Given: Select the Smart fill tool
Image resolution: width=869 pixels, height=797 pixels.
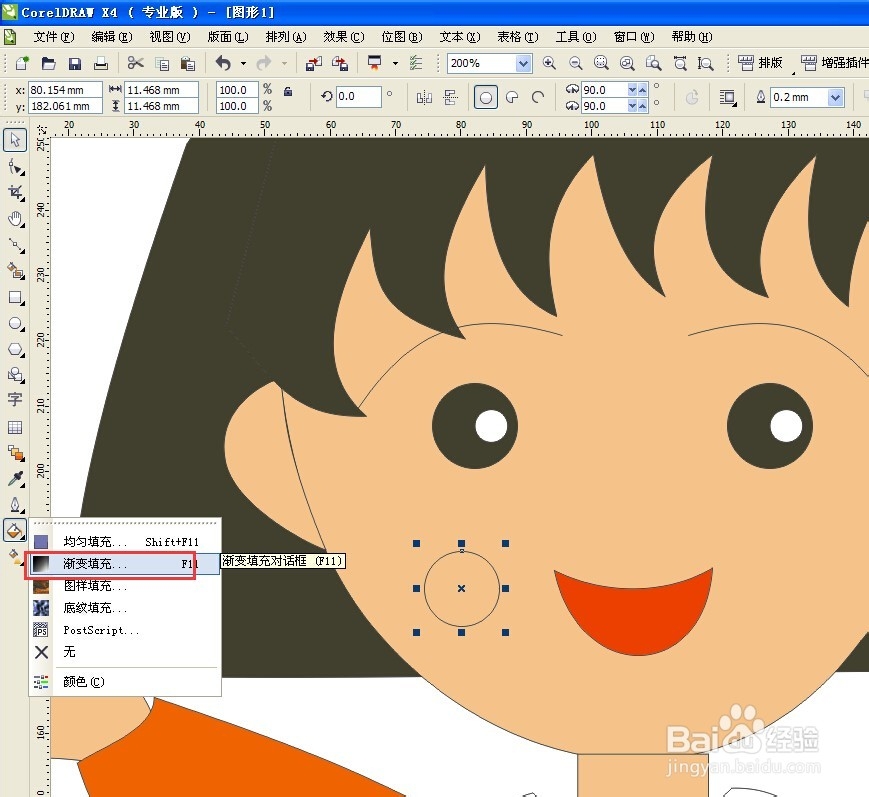Looking at the screenshot, I should [16, 272].
